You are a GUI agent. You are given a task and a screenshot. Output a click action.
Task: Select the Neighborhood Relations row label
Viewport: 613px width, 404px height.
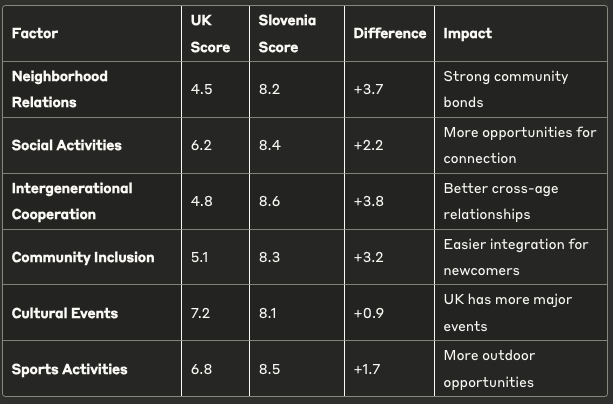point(59,89)
